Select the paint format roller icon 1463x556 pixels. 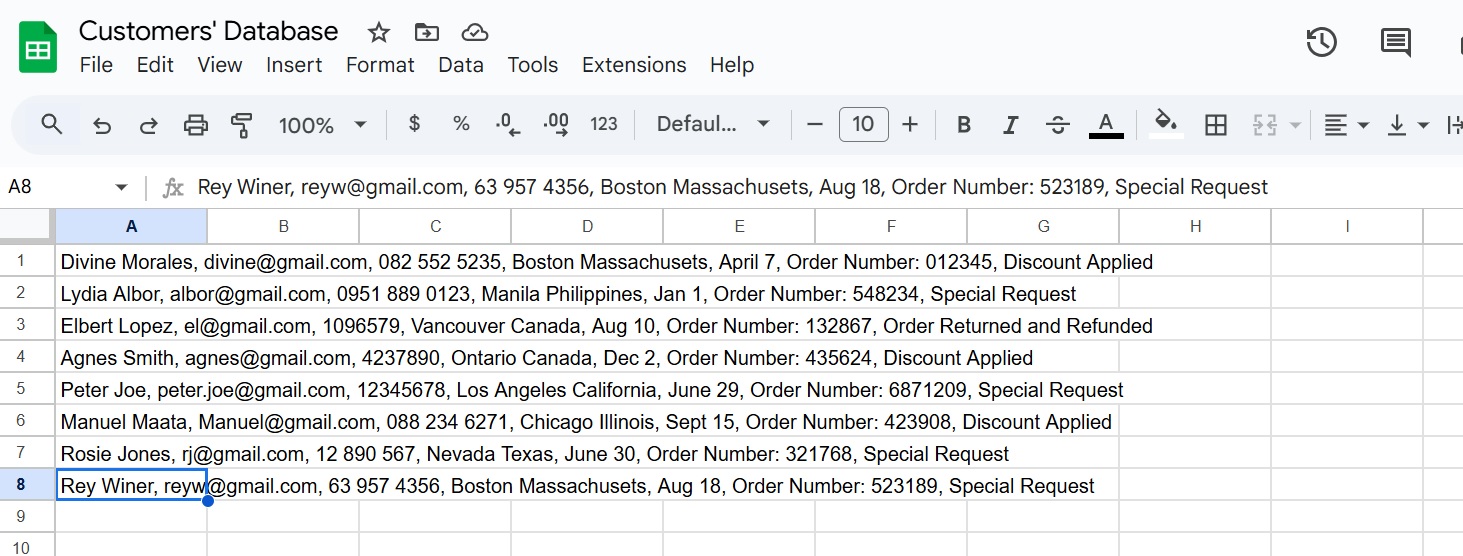(241, 125)
